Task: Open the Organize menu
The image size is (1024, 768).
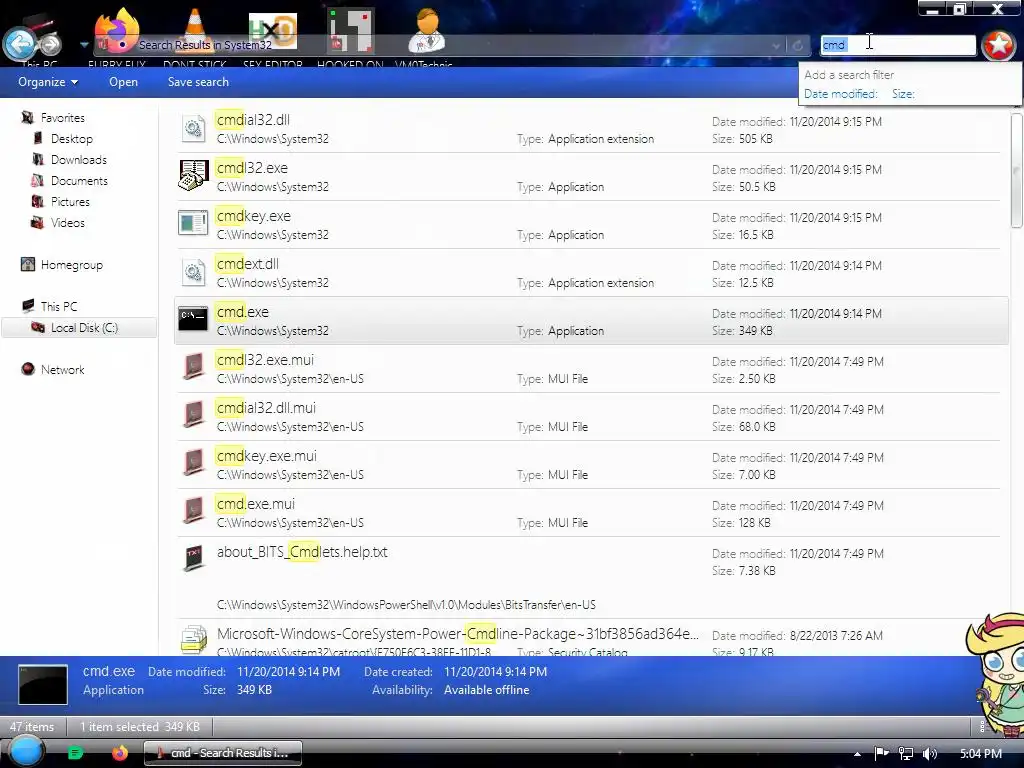Action: point(48,82)
